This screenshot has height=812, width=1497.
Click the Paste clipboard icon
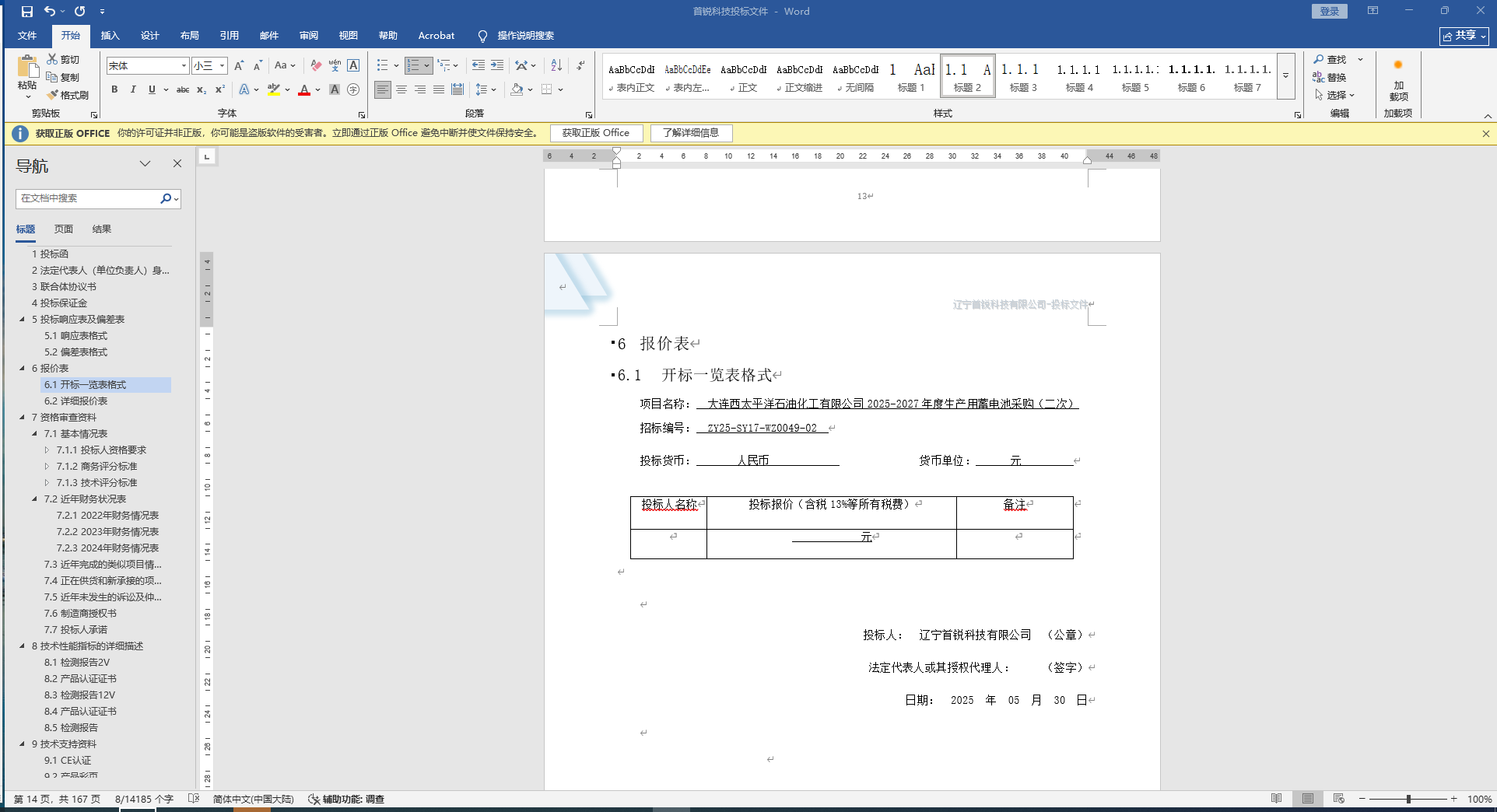(x=27, y=68)
